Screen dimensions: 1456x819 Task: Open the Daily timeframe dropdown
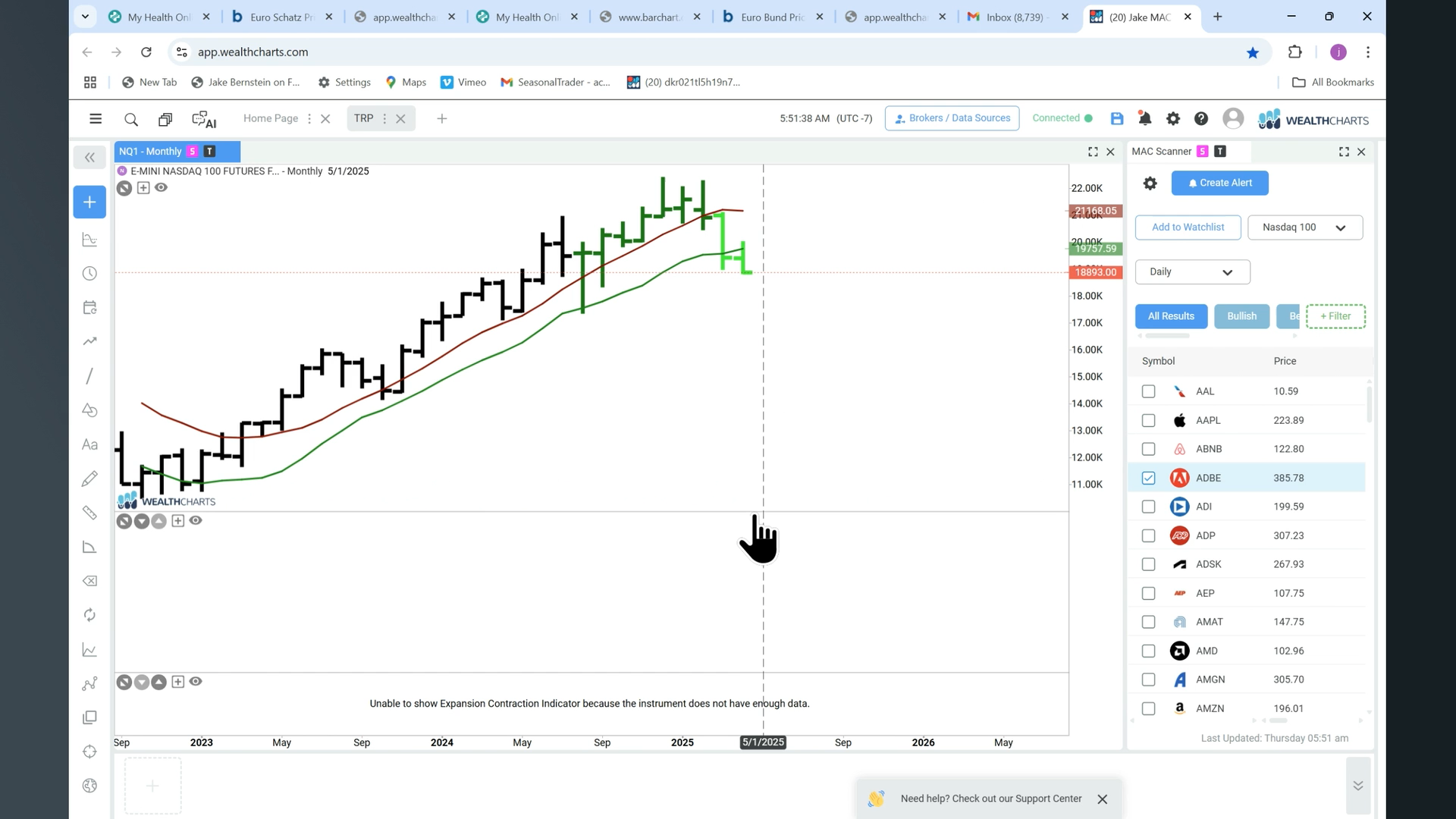(1192, 271)
